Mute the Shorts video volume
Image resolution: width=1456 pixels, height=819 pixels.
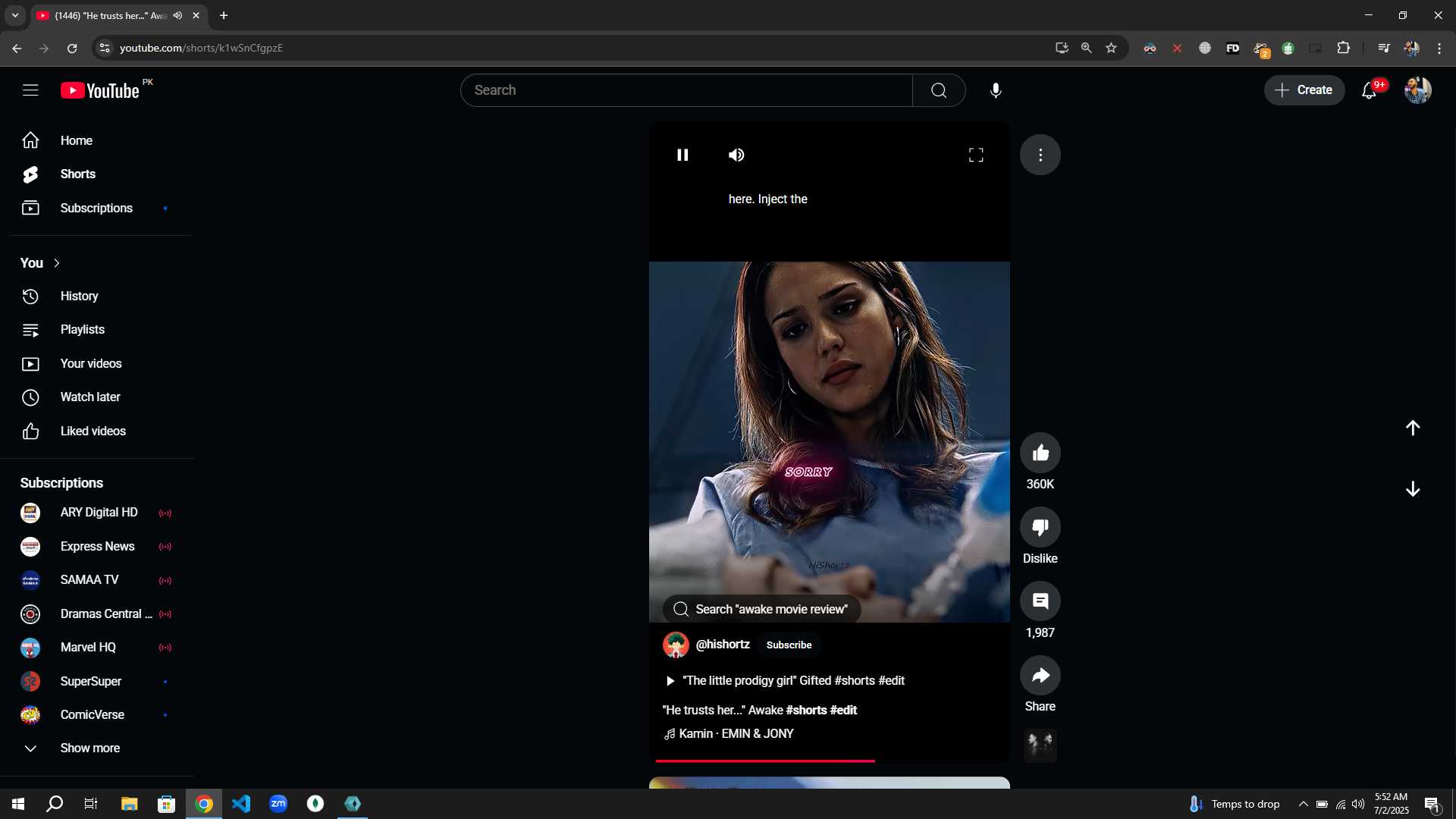736,155
